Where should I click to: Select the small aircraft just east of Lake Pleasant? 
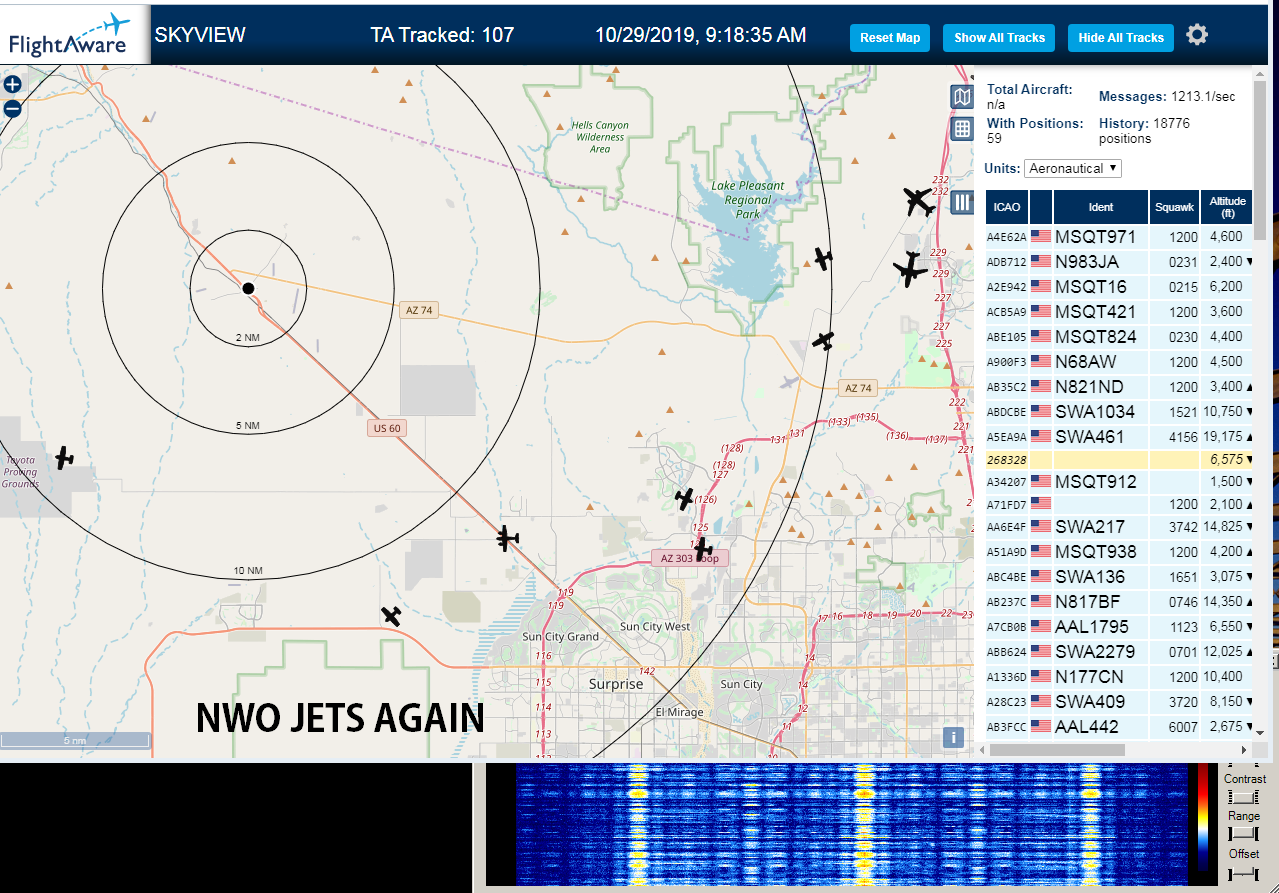coord(823,259)
